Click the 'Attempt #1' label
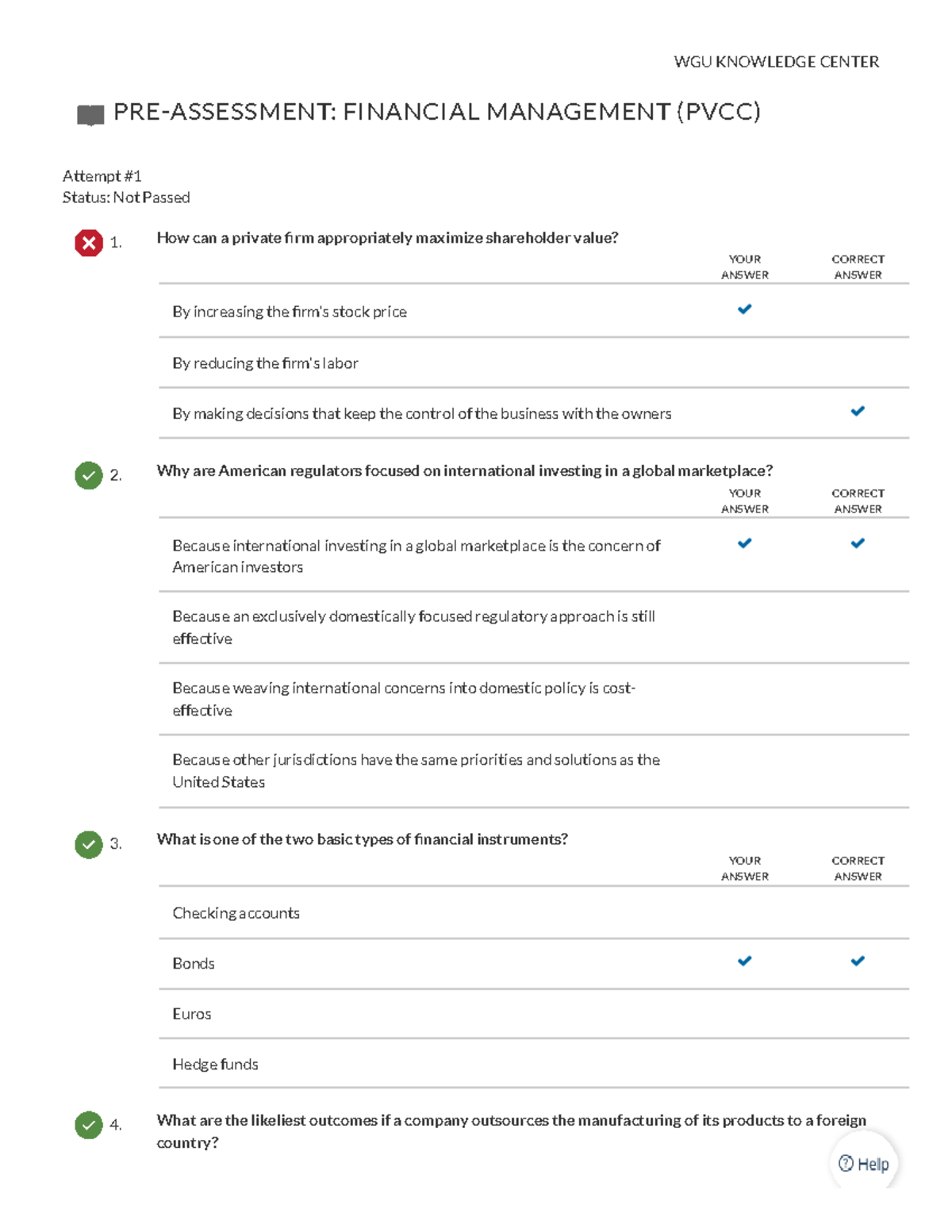 tap(102, 176)
